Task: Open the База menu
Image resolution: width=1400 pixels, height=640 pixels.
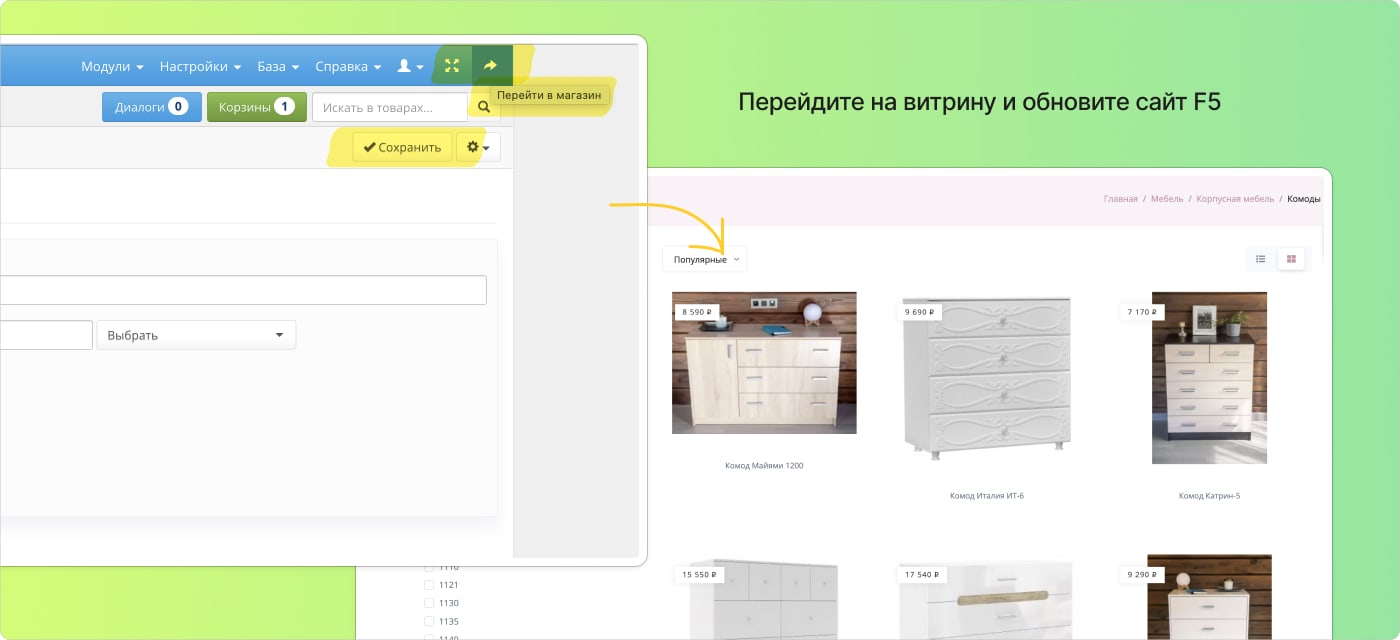Action: (278, 66)
